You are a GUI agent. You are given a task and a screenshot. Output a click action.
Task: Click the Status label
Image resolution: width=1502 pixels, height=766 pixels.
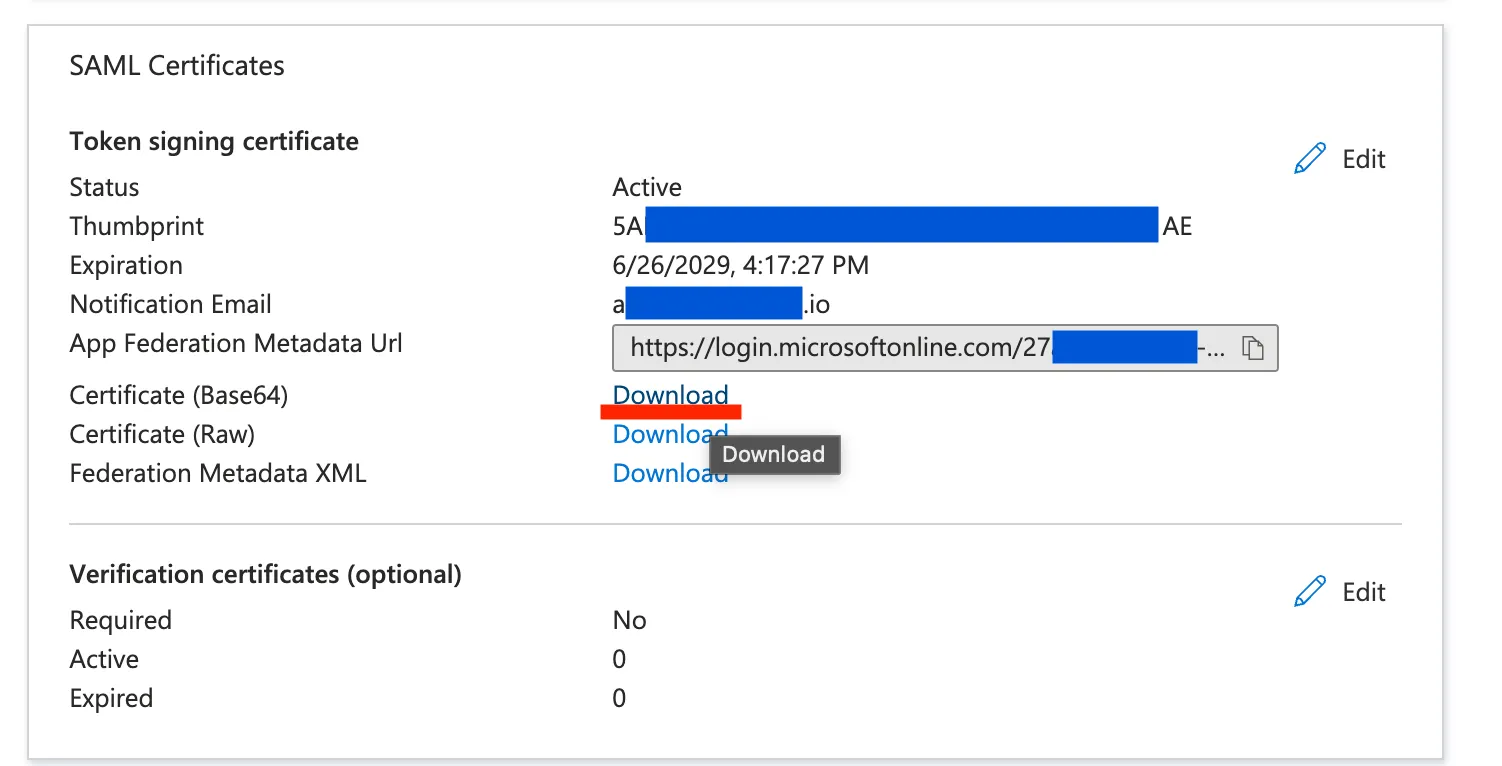[104, 187]
